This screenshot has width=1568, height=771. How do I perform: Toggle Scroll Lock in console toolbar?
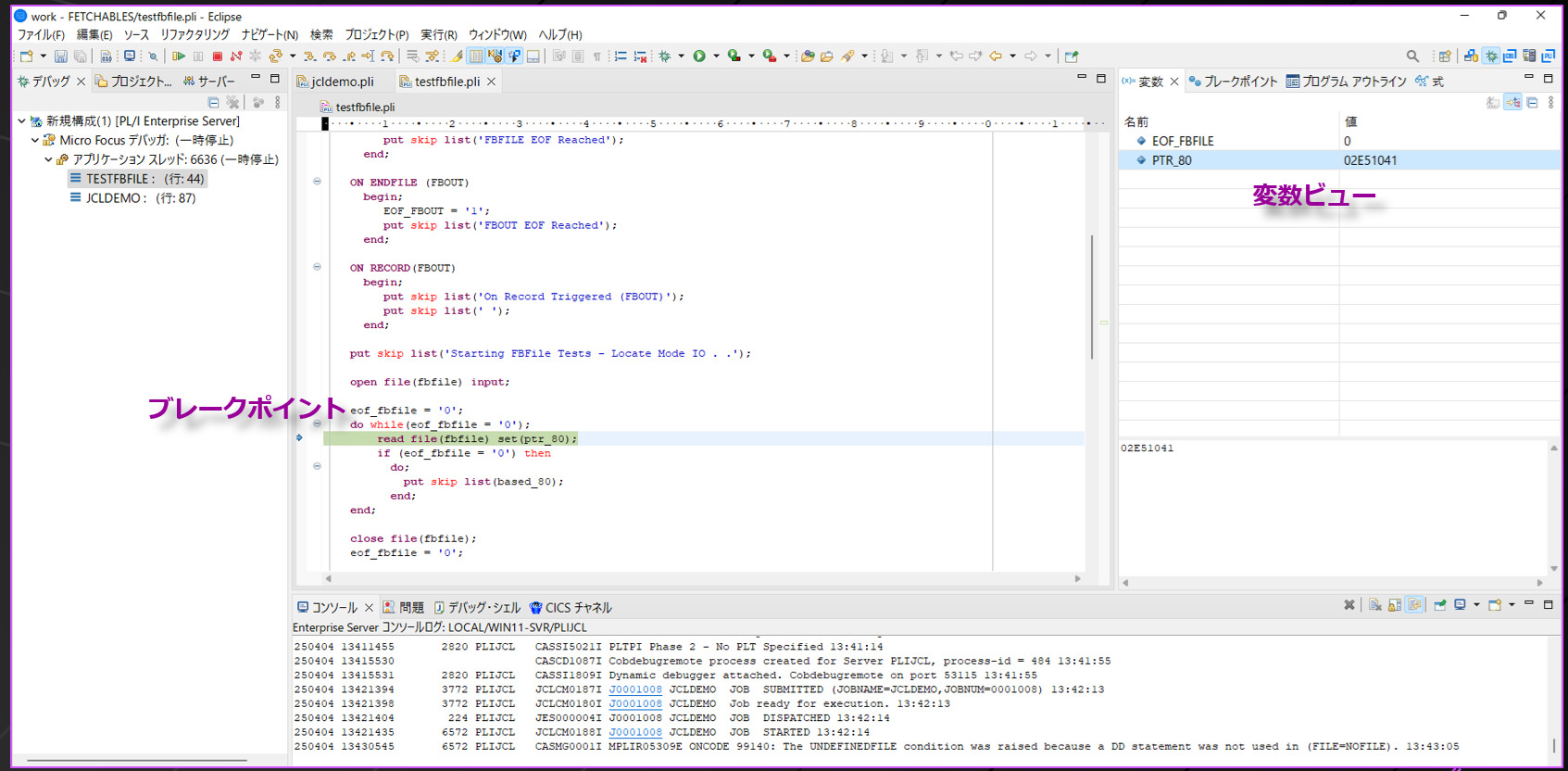click(1395, 605)
